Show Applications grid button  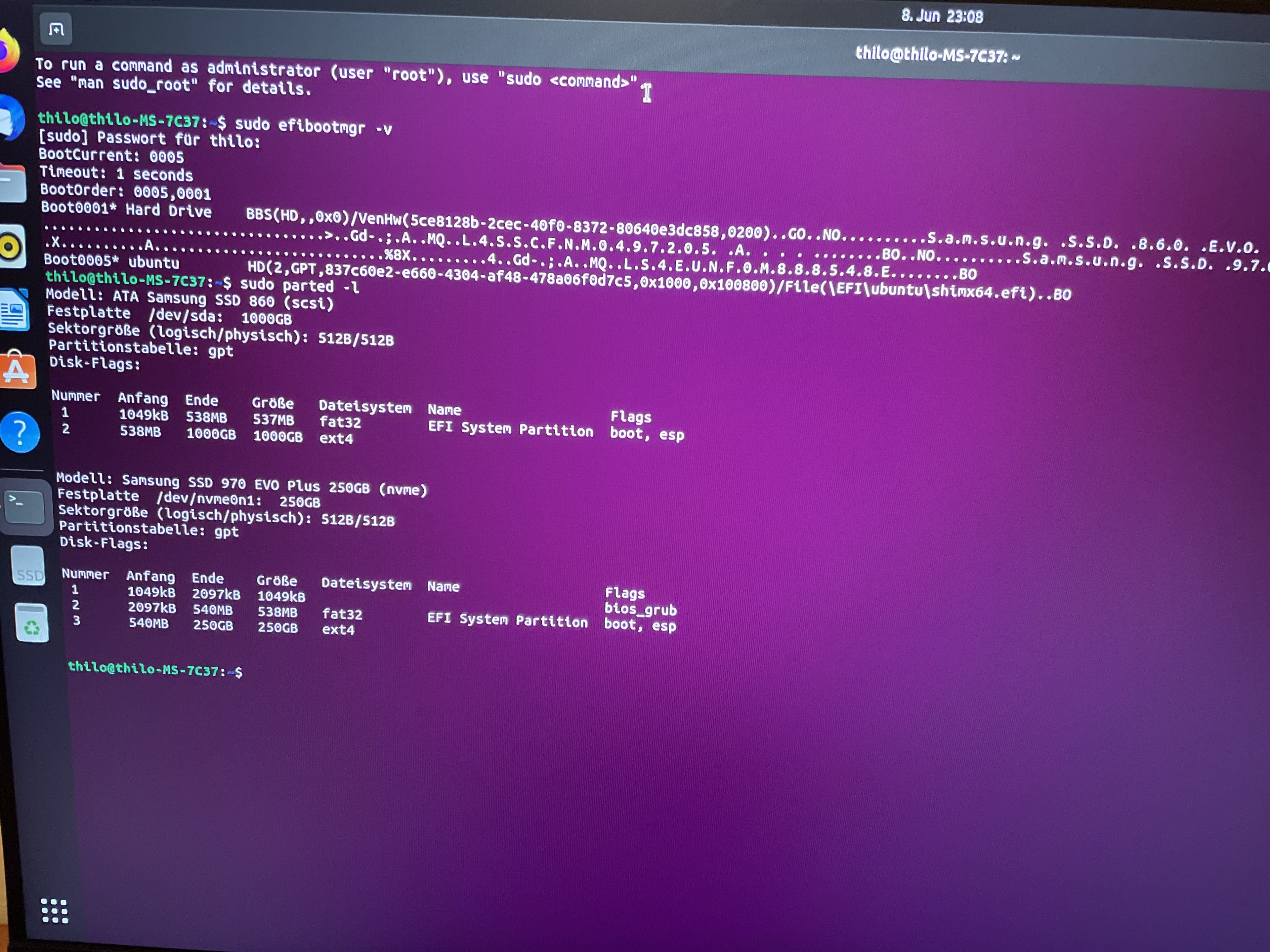point(55,911)
